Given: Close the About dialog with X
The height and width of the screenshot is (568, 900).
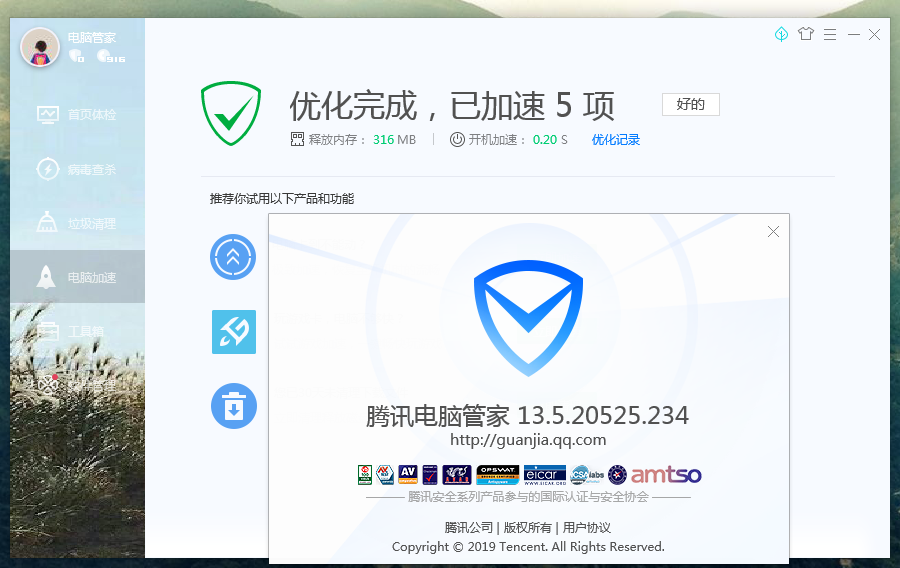Looking at the screenshot, I should pos(773,231).
